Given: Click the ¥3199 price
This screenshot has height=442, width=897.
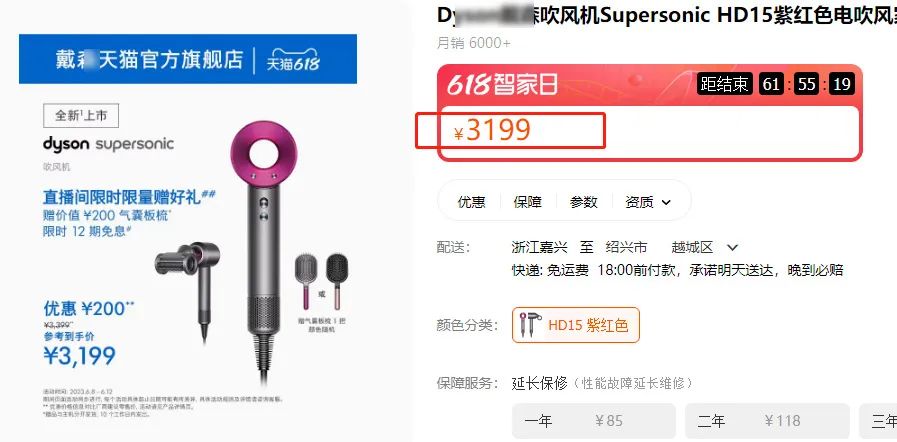Looking at the screenshot, I should point(493,130).
